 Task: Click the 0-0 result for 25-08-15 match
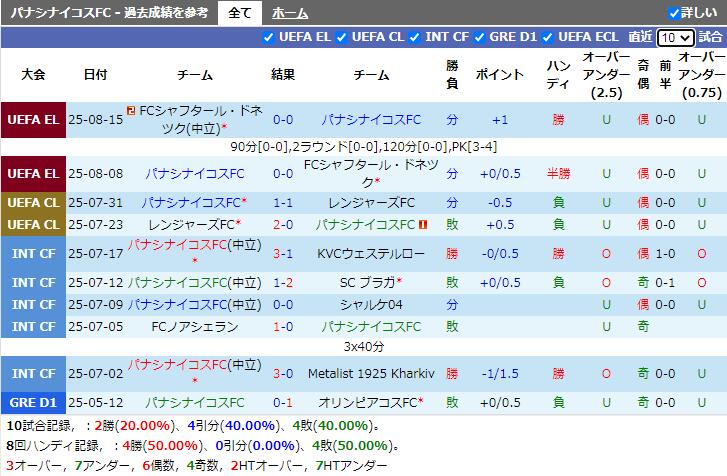click(x=283, y=120)
